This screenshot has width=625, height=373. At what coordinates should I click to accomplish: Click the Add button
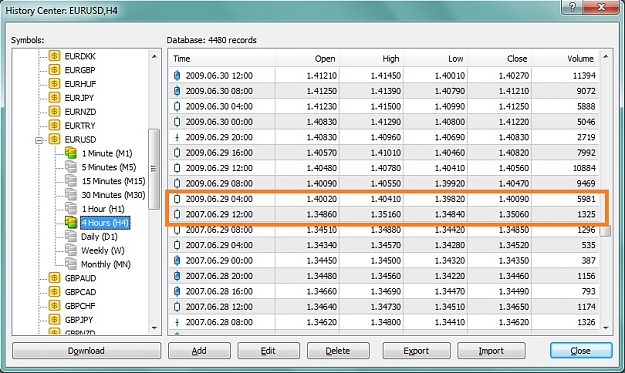pyautogui.click(x=199, y=351)
